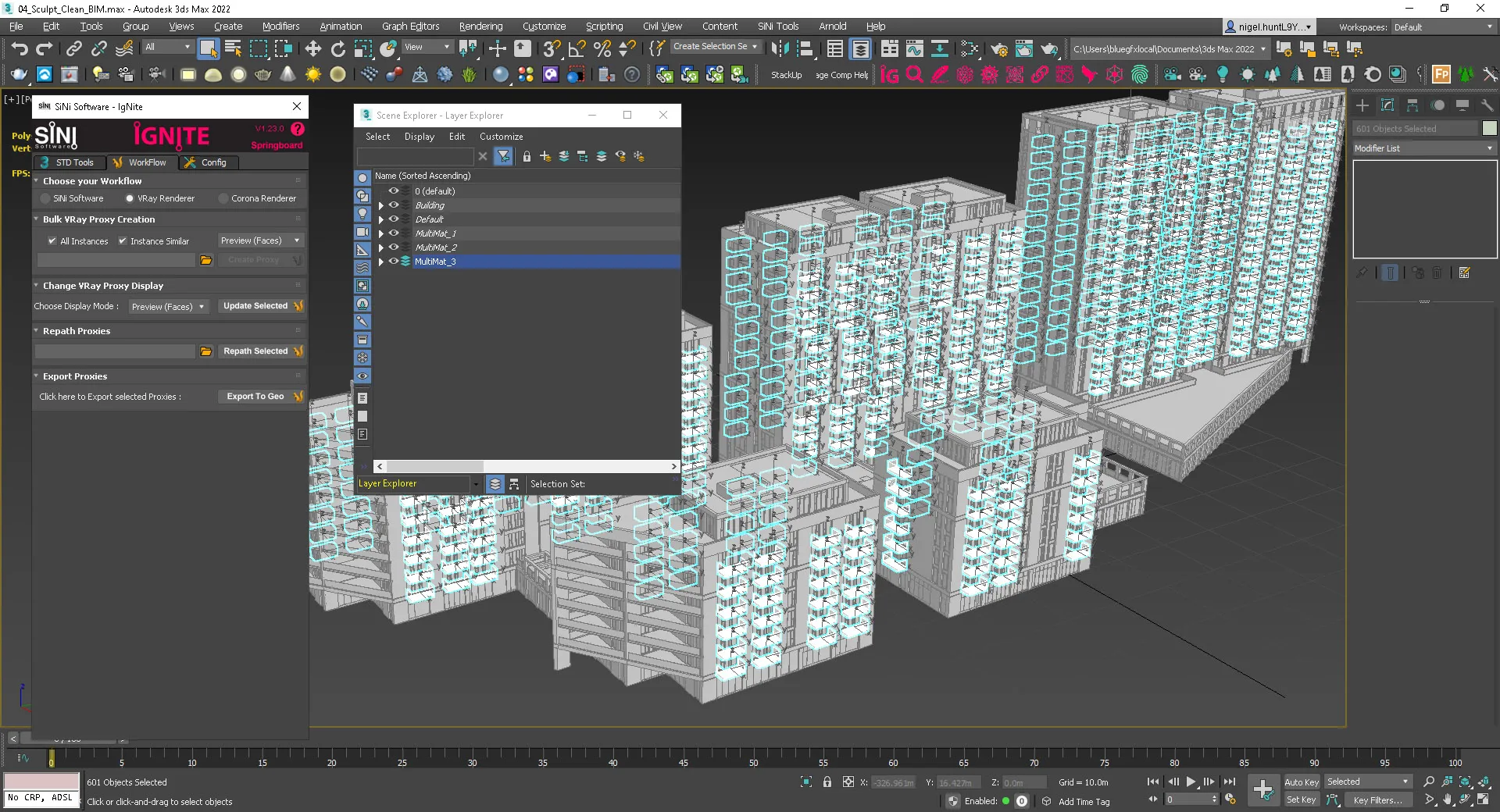Viewport: 1500px width, 812px height.
Task: Click the Export To Geo button
Action: tap(262, 397)
